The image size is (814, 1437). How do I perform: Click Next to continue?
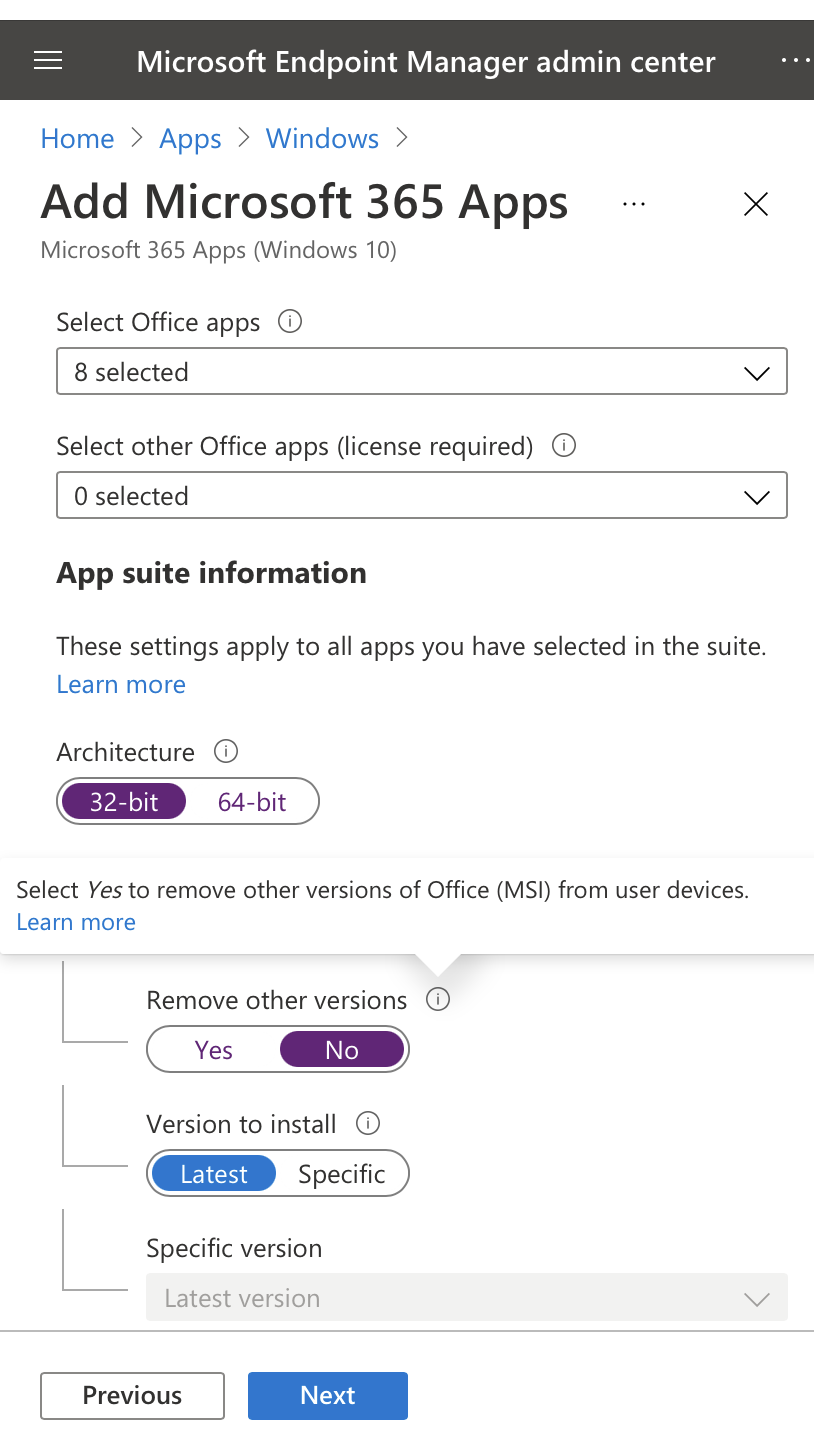(327, 1395)
